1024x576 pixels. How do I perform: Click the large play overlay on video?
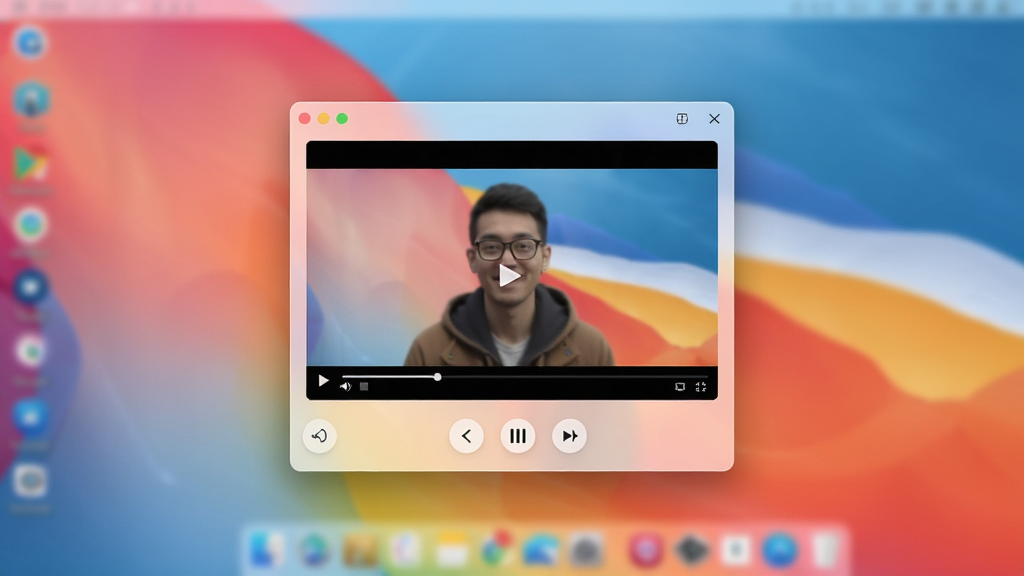[509, 276]
